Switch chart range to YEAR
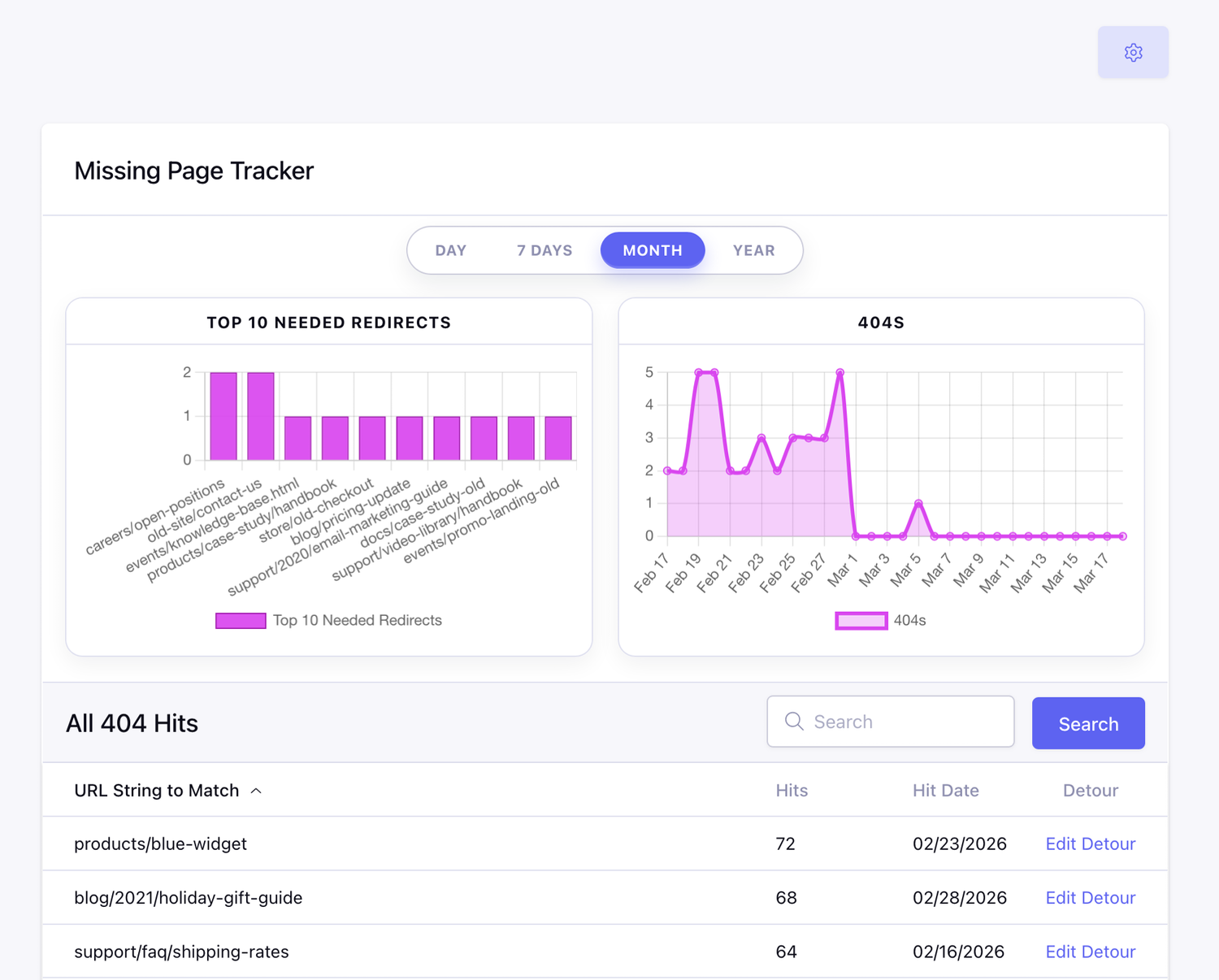The height and width of the screenshot is (980, 1219). [x=753, y=250]
